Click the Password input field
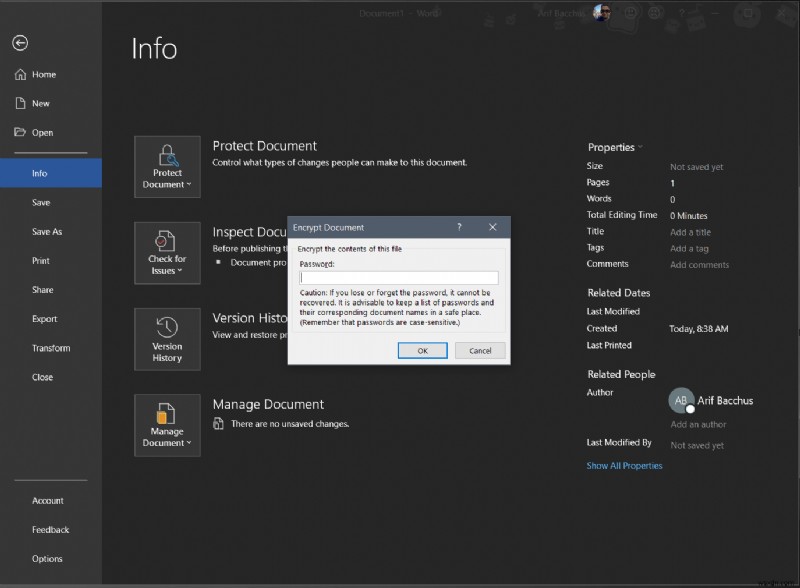 398,278
